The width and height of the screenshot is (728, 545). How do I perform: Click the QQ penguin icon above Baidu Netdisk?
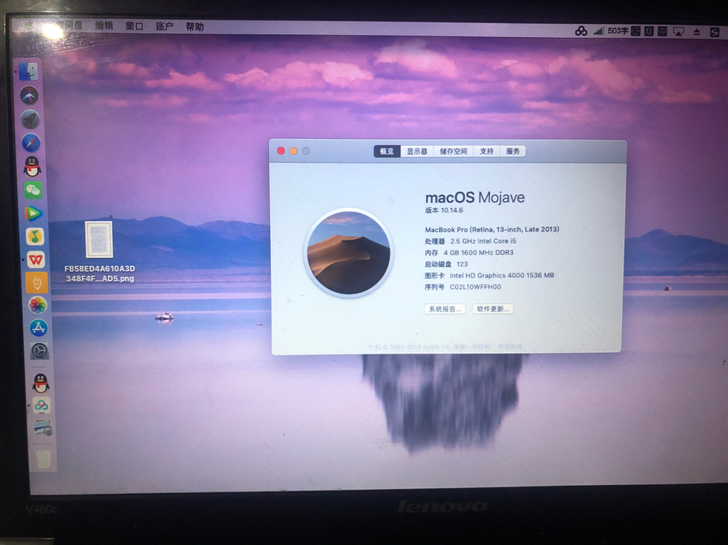coord(41,383)
